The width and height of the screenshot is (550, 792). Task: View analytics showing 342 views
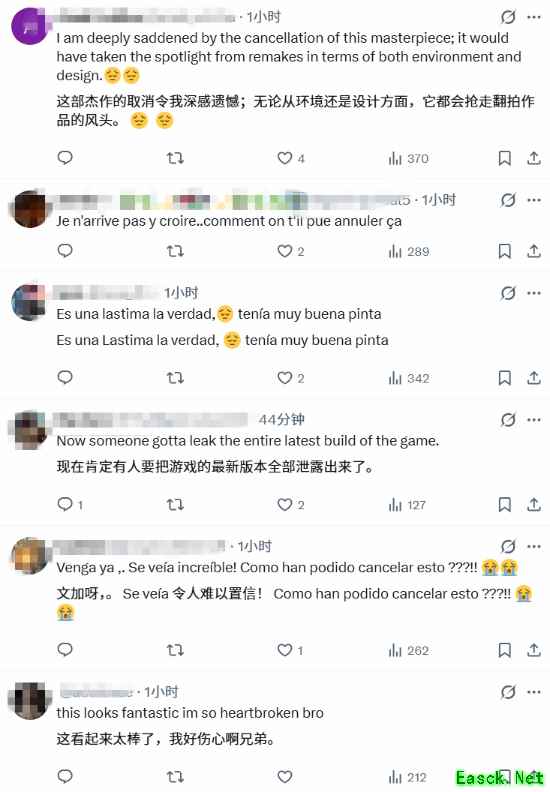pyautogui.click(x=409, y=378)
